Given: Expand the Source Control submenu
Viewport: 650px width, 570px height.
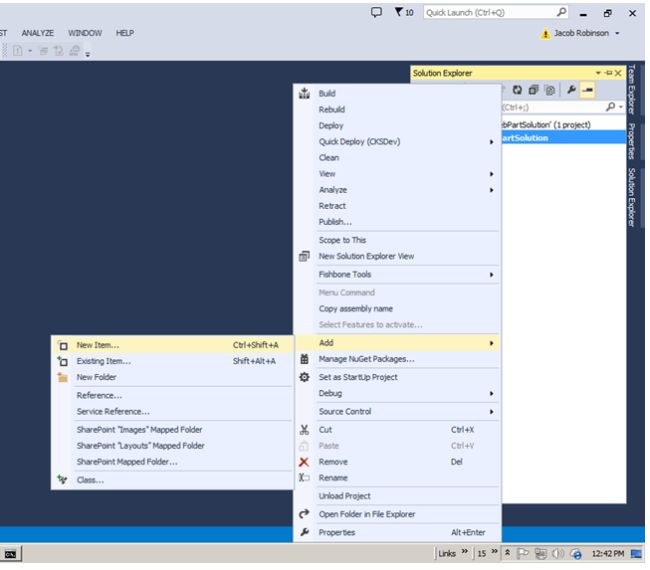Looking at the screenshot, I should tap(491, 412).
